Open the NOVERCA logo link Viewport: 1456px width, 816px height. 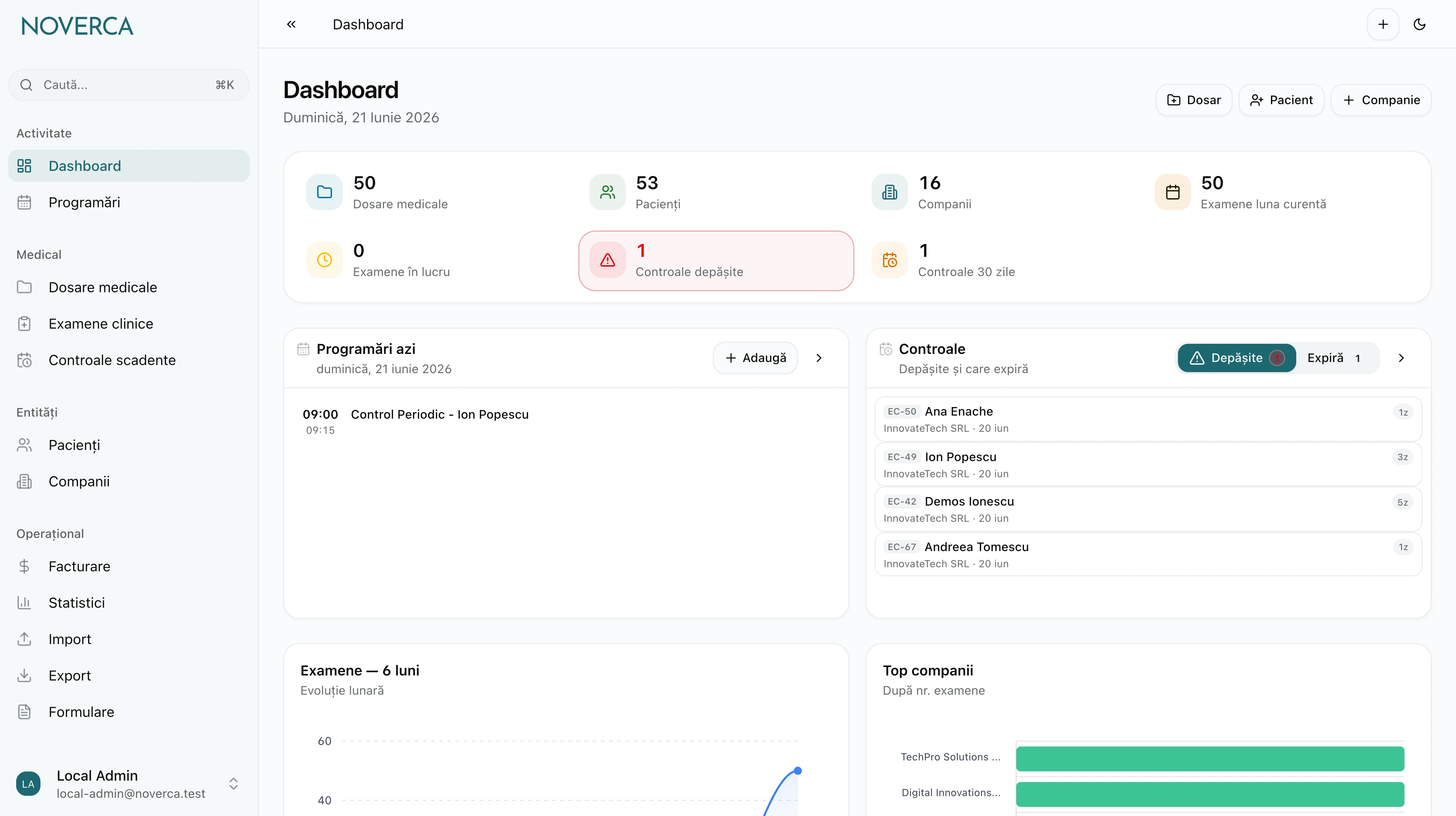[78, 26]
